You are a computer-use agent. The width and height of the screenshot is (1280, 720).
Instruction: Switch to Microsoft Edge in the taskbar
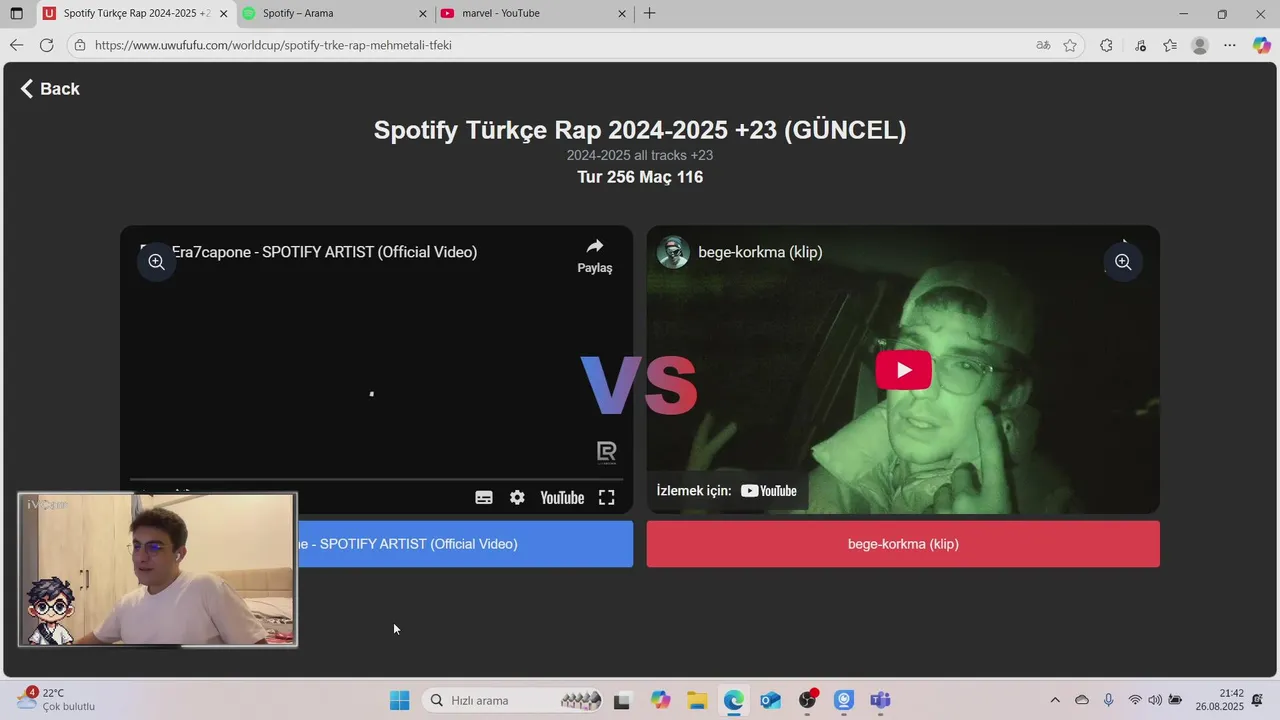click(734, 700)
